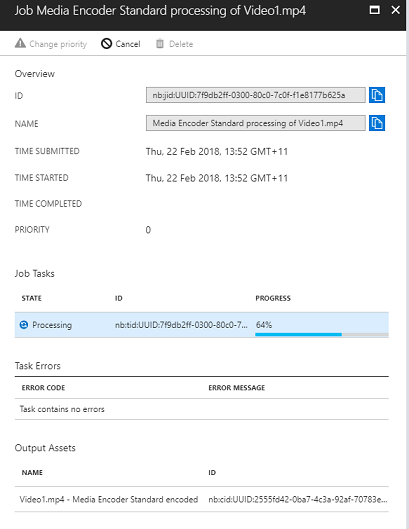Click the job ID text field
This screenshot has width=409, height=529.
[x=255, y=95]
